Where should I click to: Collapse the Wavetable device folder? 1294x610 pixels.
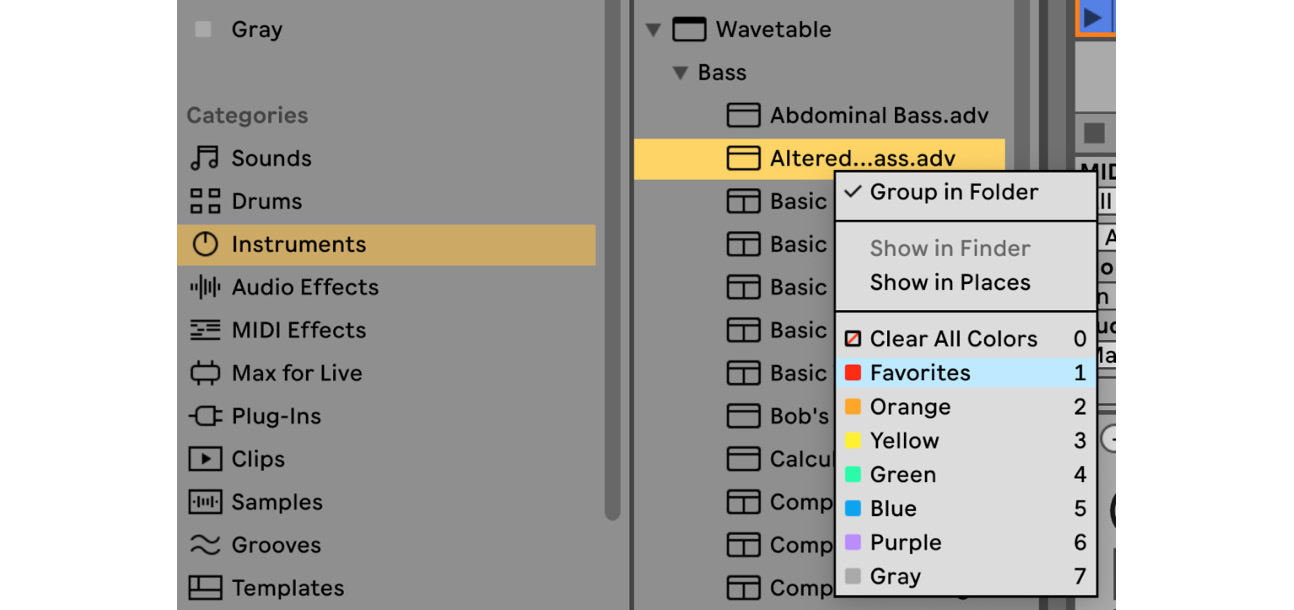pos(653,30)
